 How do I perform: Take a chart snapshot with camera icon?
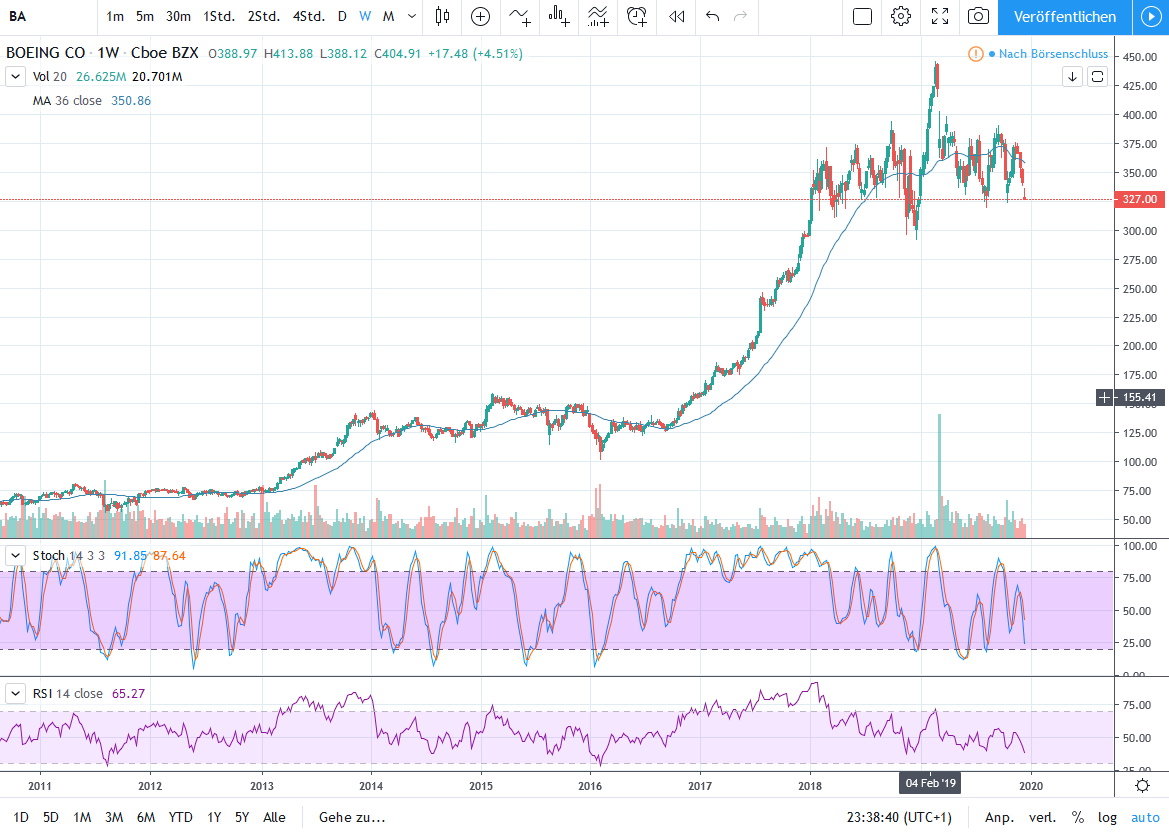coord(979,16)
